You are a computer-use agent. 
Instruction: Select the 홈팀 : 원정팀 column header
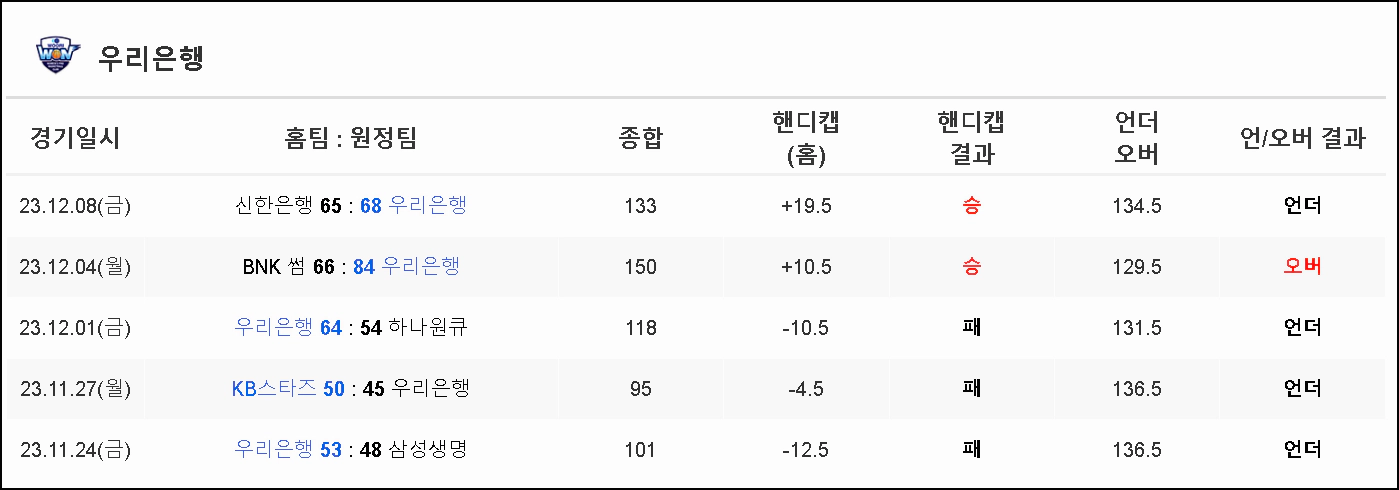point(351,138)
